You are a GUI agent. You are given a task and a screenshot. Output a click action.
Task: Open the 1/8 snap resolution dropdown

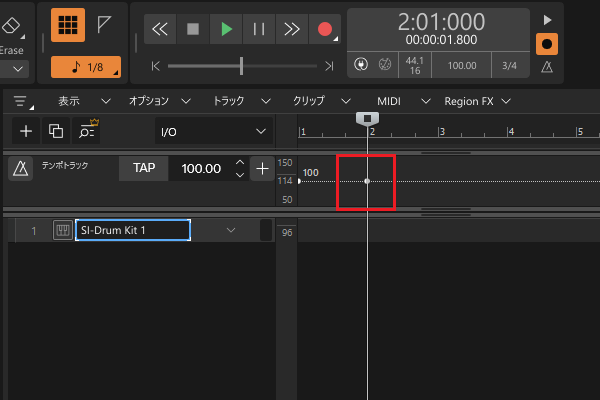tap(85, 67)
